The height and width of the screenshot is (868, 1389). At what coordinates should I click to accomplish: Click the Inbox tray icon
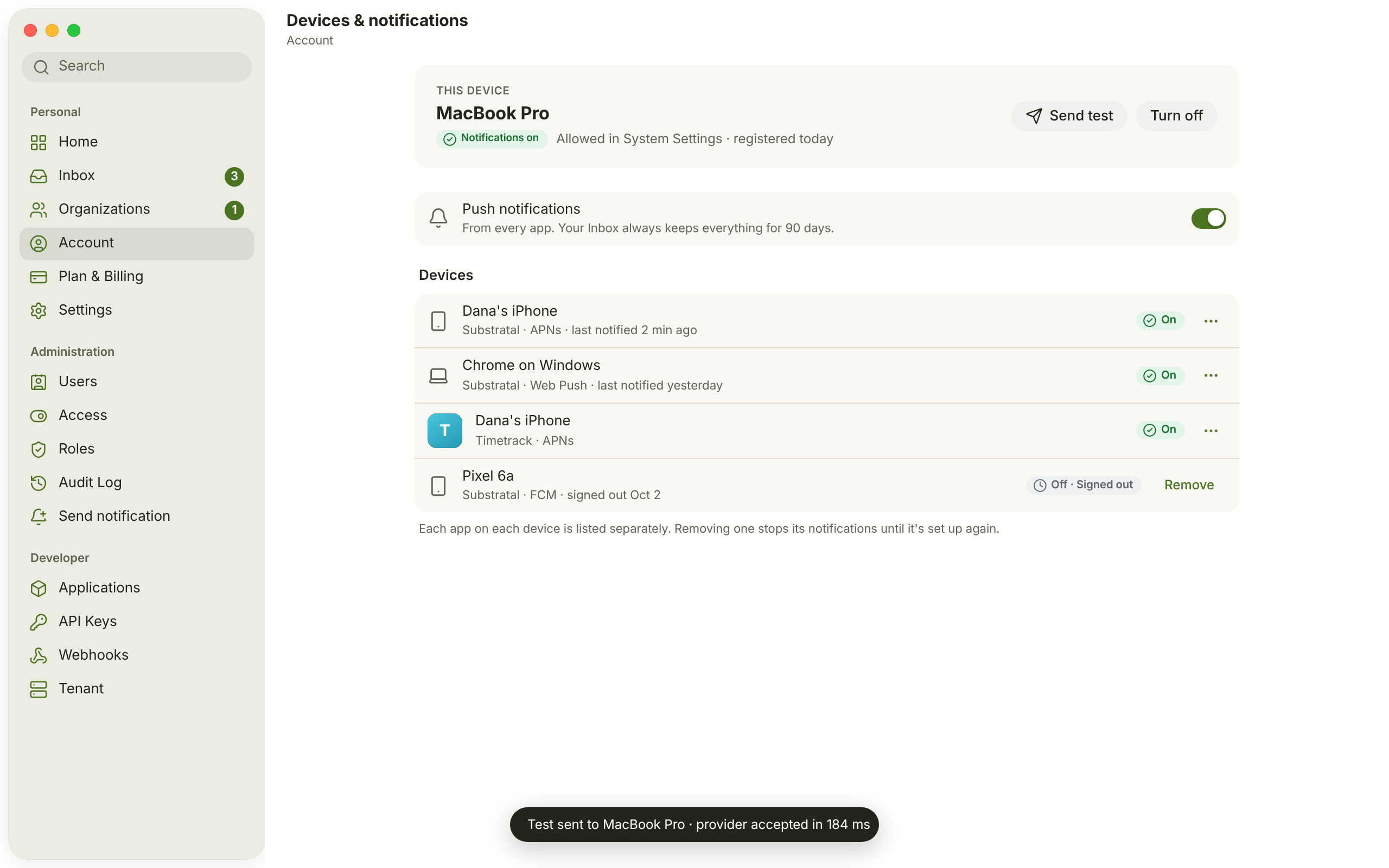click(x=39, y=176)
